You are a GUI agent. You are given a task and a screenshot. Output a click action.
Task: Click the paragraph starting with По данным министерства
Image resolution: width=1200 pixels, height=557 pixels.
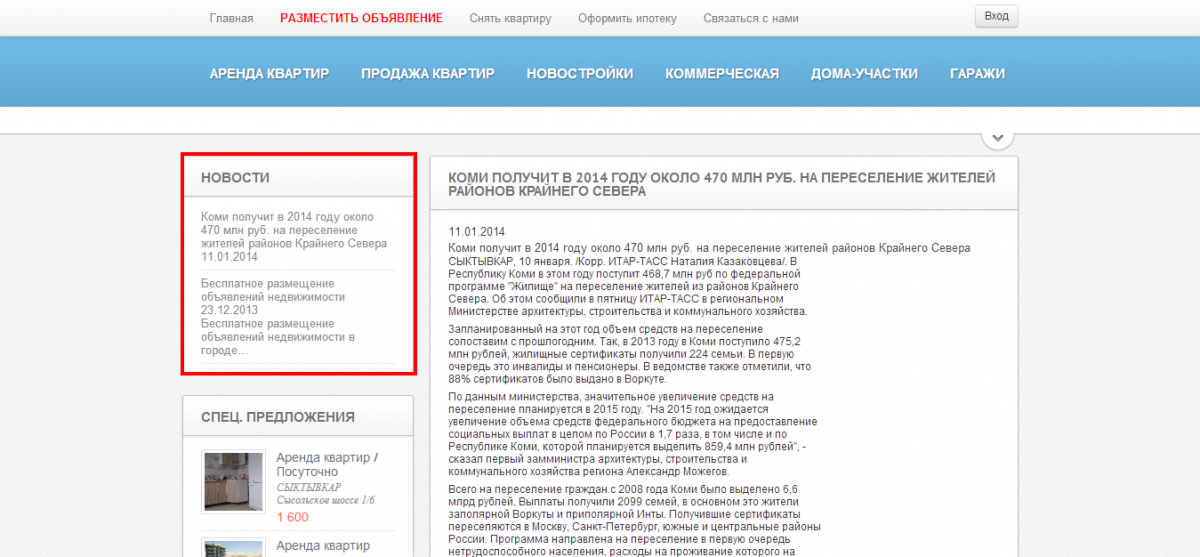click(x=634, y=435)
